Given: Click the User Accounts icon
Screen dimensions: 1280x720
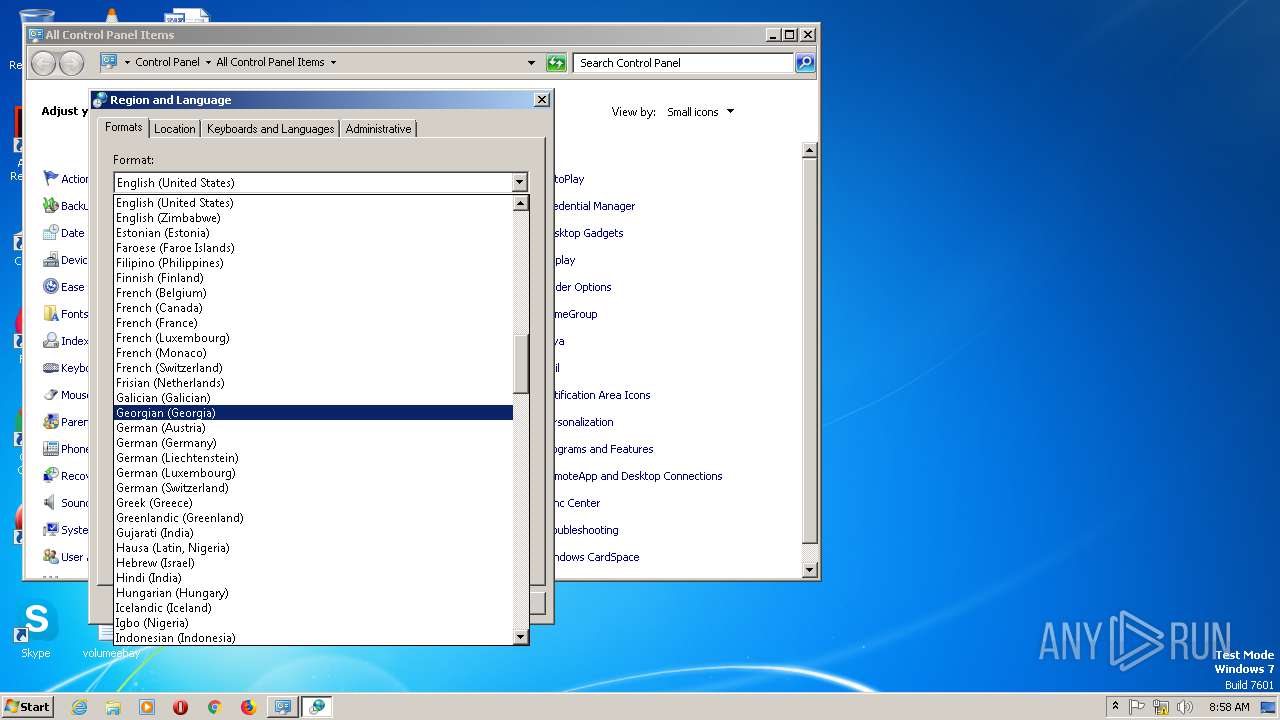Looking at the screenshot, I should click(x=51, y=556).
